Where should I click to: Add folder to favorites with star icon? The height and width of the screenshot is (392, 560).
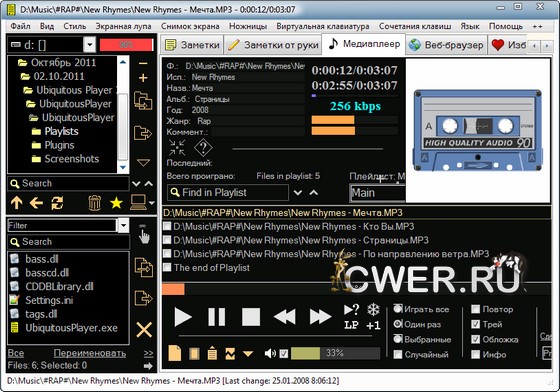tap(116, 203)
